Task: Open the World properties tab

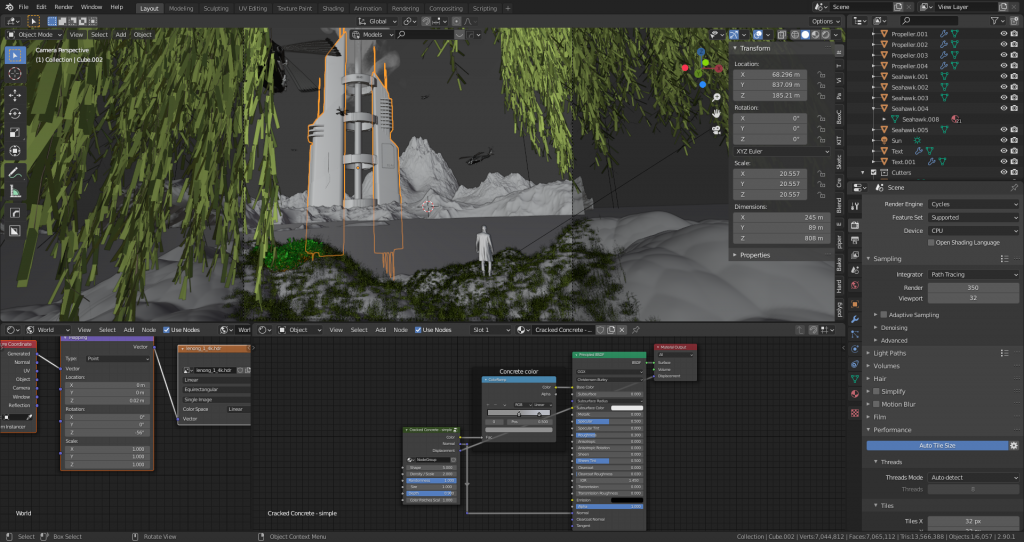Action: pyautogui.click(x=855, y=285)
